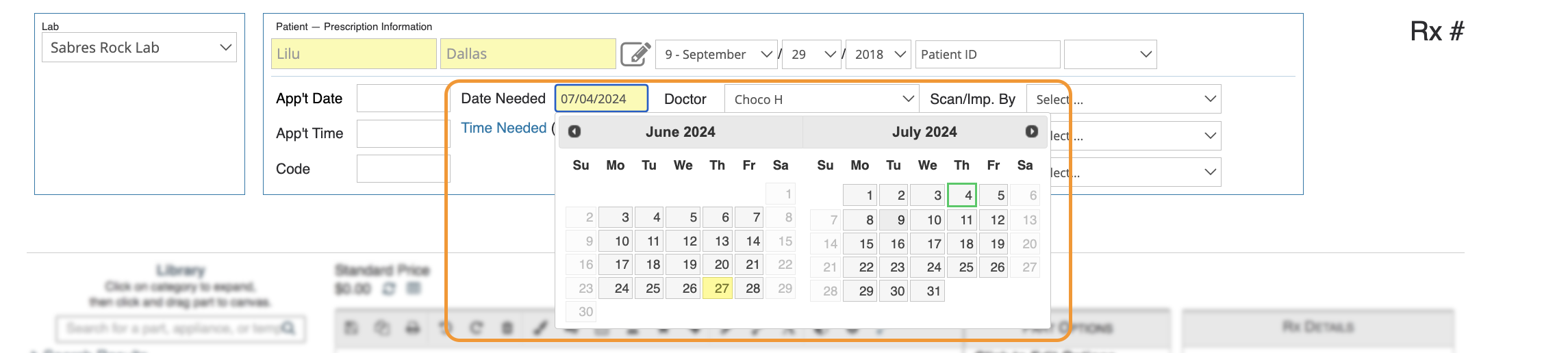
Task: Choose July 31 in date picker
Action: [928, 291]
